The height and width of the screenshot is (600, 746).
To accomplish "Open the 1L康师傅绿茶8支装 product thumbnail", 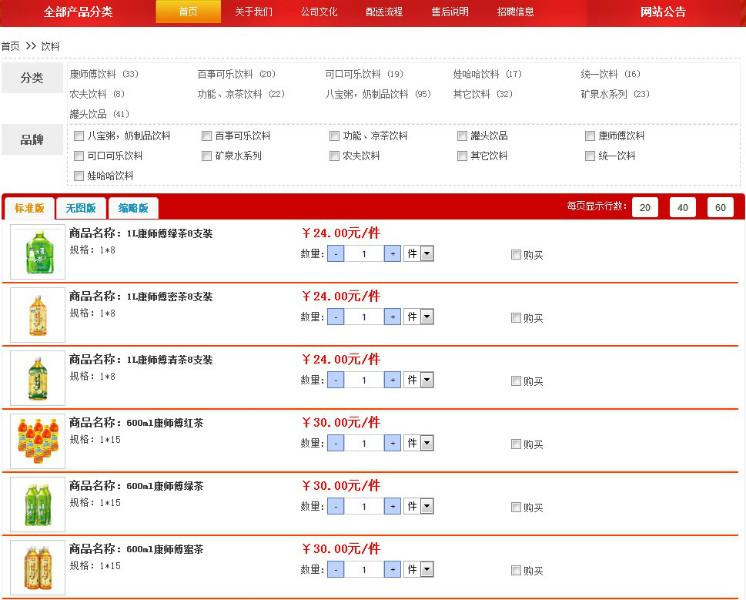I will [38, 252].
